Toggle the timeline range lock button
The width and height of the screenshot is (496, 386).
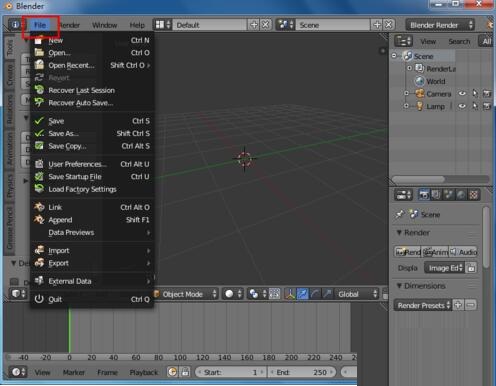pos(185,372)
